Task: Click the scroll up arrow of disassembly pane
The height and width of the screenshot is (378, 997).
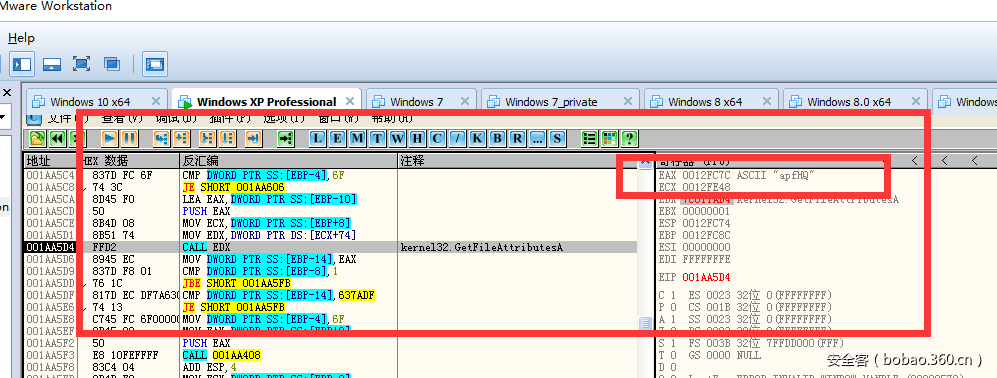Action: click(x=645, y=163)
